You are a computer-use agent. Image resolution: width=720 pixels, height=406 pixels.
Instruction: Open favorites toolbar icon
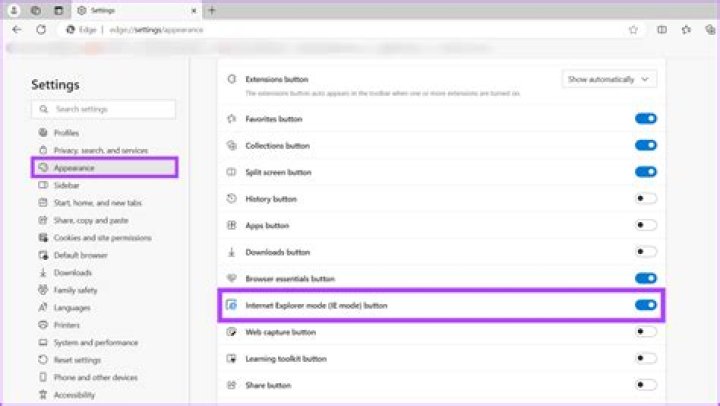[686, 30]
